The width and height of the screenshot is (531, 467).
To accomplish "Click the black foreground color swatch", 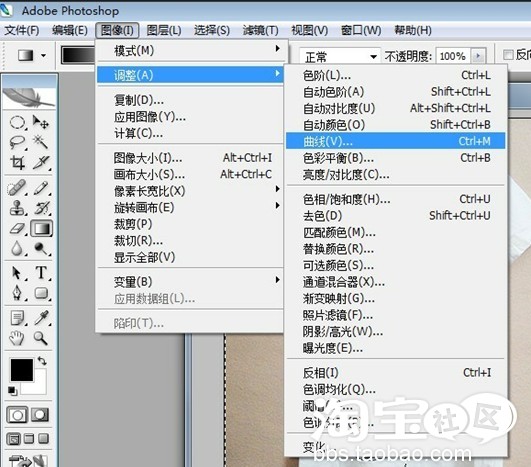I will point(22,370).
